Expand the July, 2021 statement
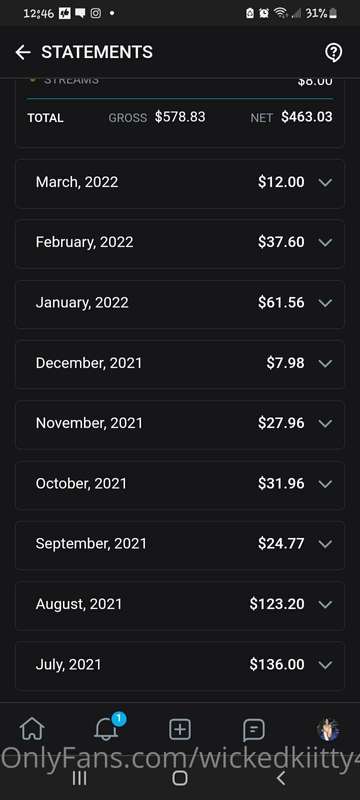360x800 pixels. pos(180,665)
